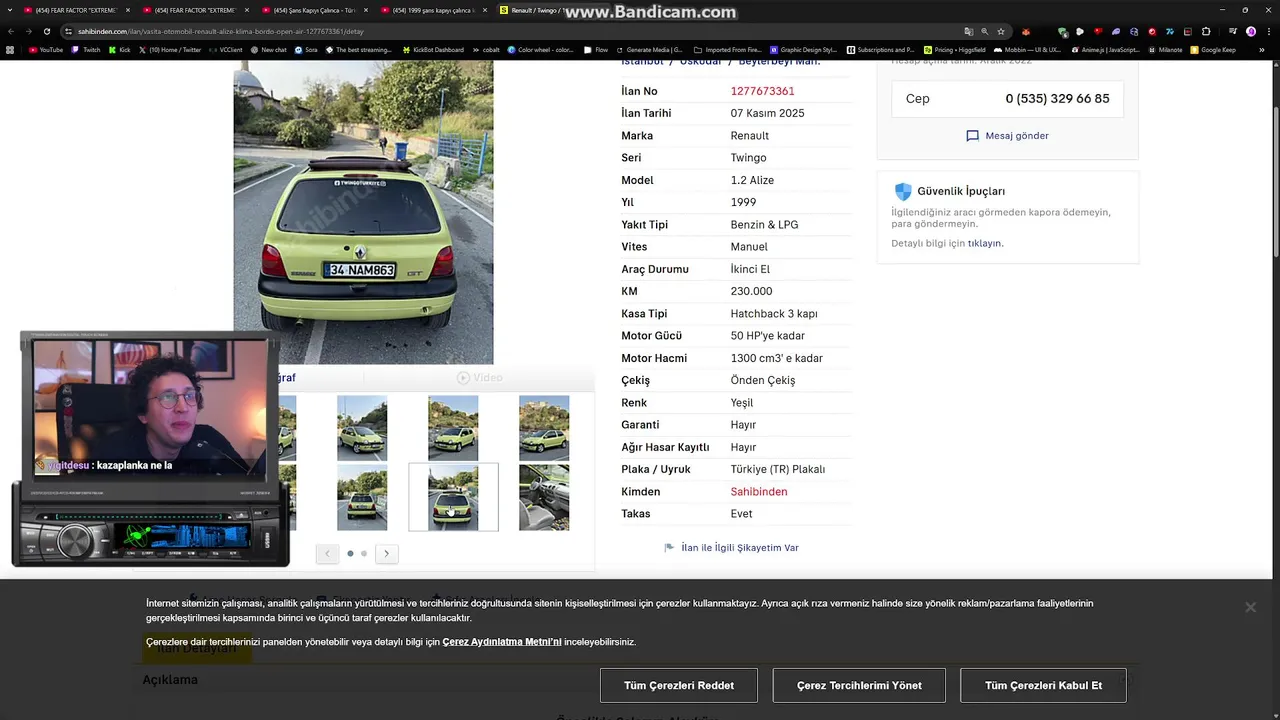The image size is (1280, 720).
Task: Switch to the 1999 şans kapıyı çalınca tab
Action: [x=431, y=10]
